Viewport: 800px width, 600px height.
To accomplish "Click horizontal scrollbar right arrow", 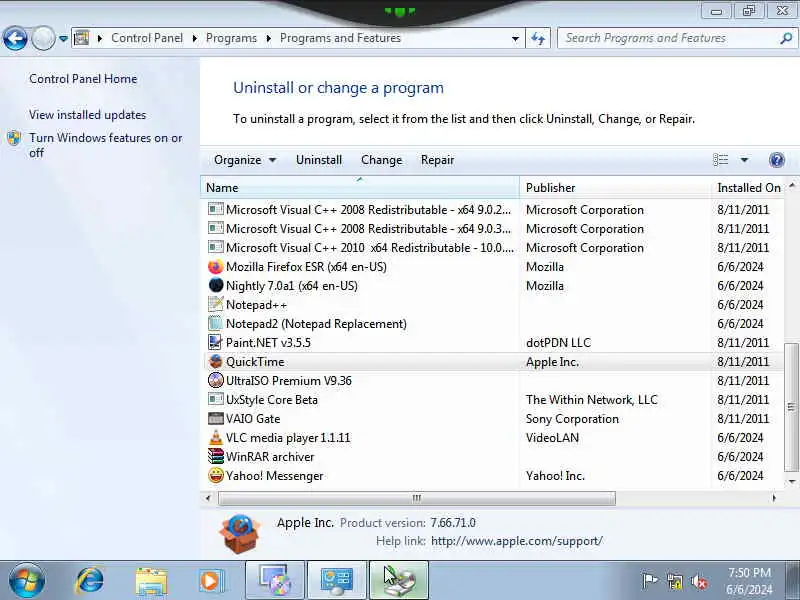I will click(774, 498).
